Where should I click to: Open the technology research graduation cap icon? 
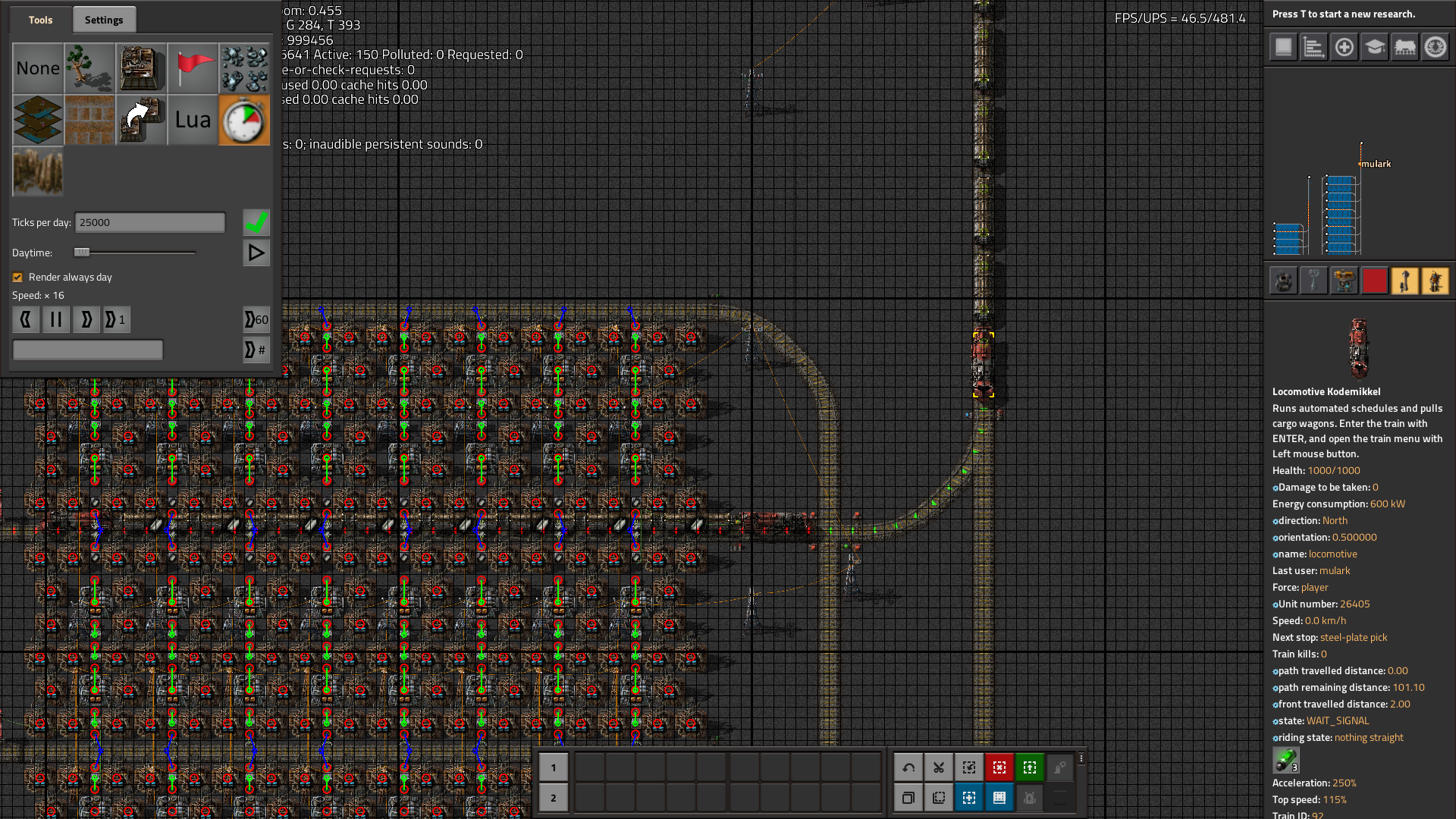1375,47
